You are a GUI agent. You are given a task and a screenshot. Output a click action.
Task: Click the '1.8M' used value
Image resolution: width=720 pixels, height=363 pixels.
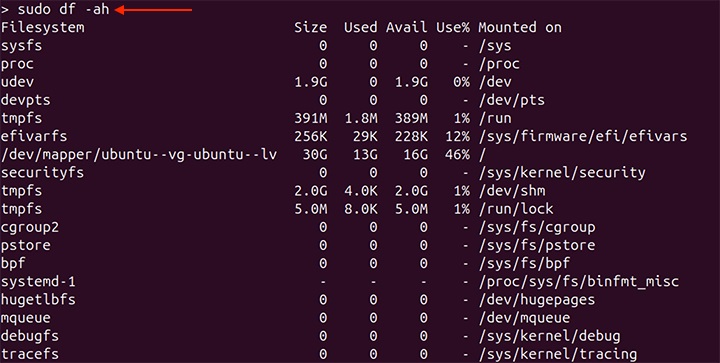pyautogui.click(x=361, y=118)
